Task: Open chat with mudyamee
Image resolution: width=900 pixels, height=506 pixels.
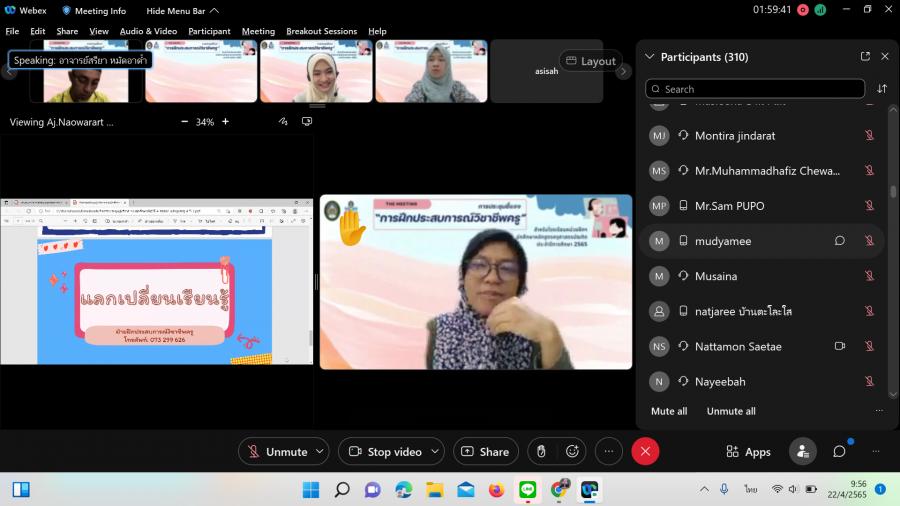Action: [x=840, y=241]
